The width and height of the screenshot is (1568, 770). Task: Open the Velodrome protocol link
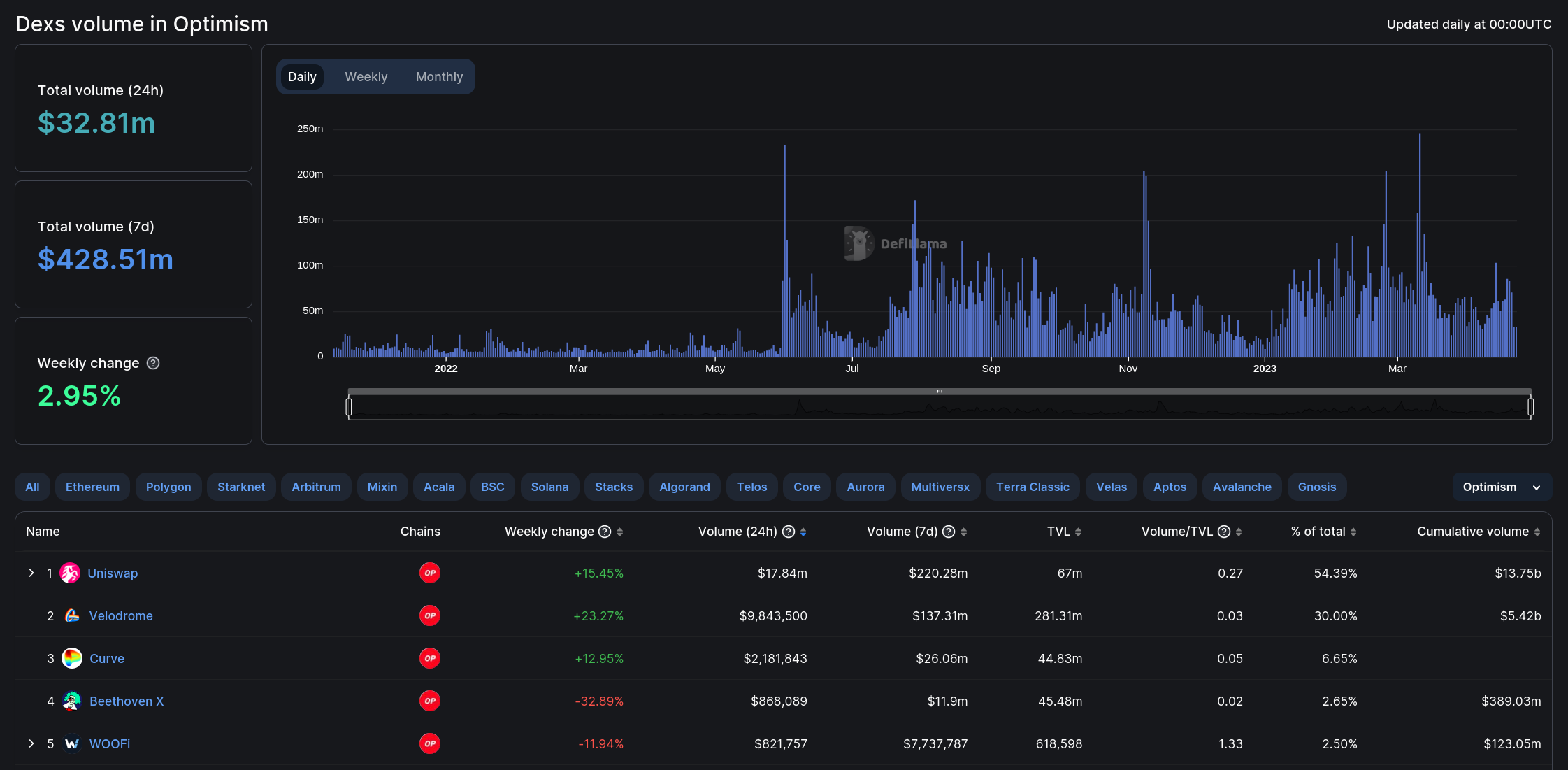[x=121, y=616]
